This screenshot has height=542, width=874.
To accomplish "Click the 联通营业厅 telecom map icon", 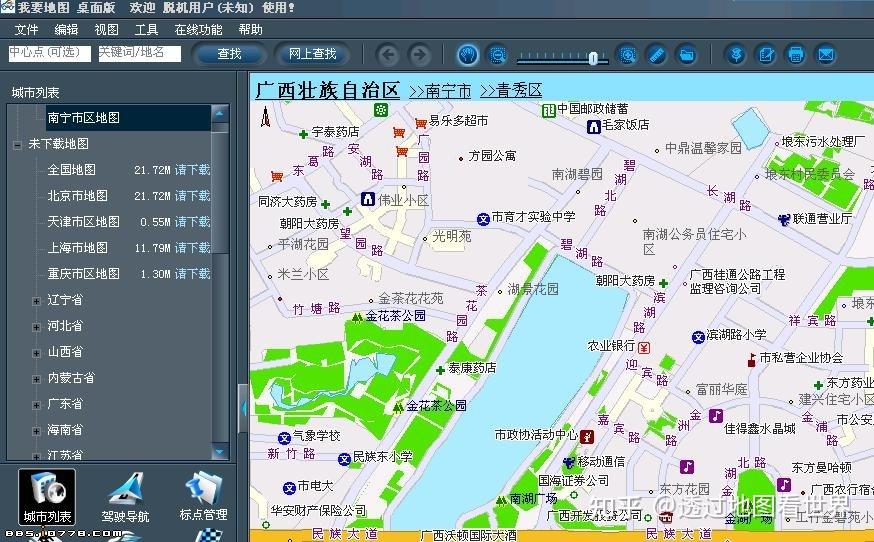I will (x=784, y=220).
